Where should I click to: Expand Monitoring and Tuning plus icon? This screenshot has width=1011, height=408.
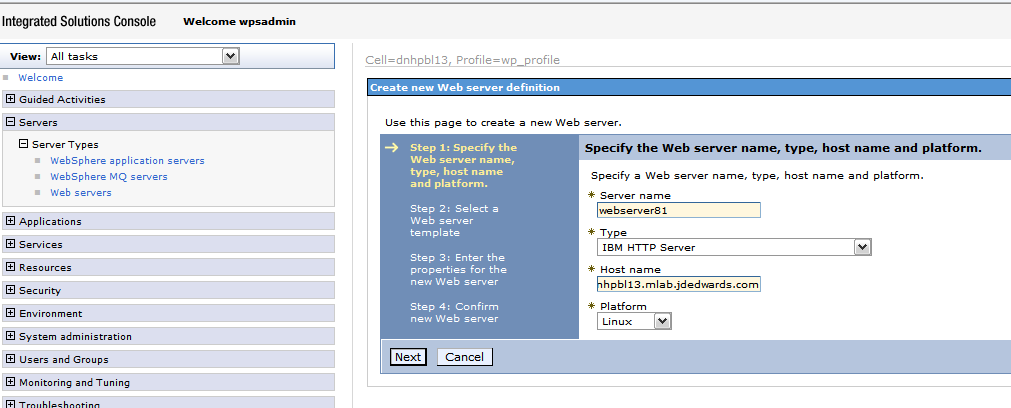[10, 382]
